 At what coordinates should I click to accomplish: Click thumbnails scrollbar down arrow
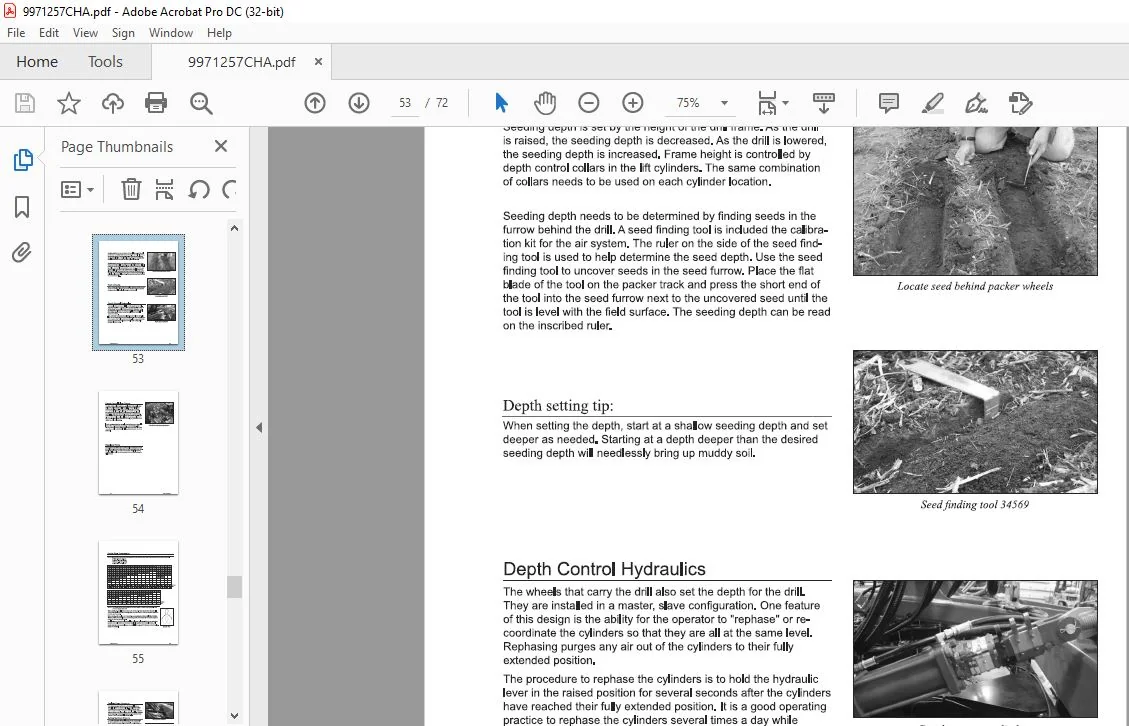(x=234, y=716)
